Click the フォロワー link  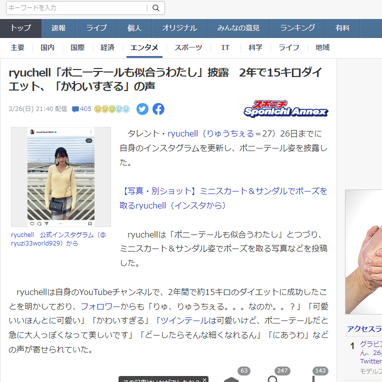100,306
